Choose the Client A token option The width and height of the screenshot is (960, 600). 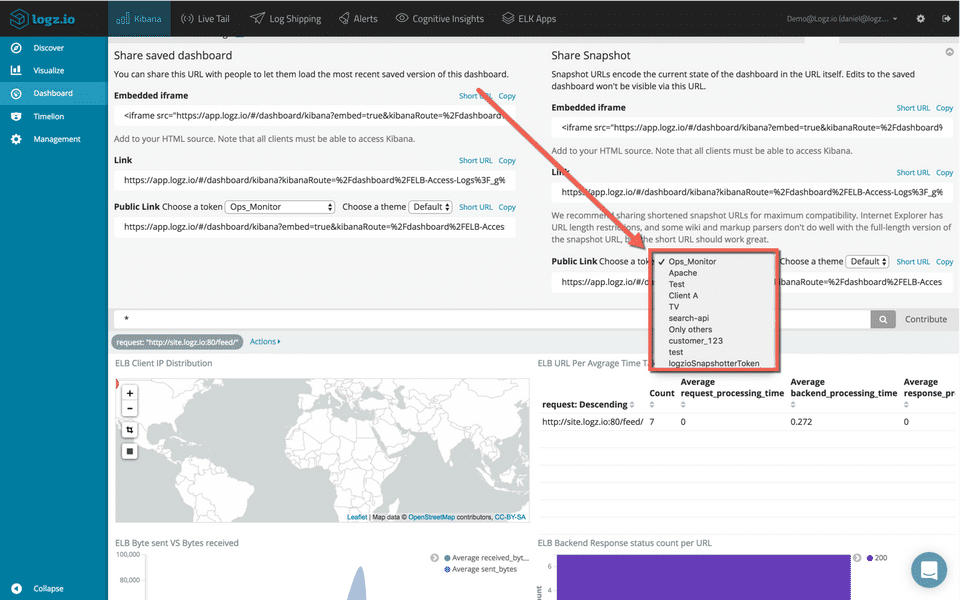tap(683, 296)
